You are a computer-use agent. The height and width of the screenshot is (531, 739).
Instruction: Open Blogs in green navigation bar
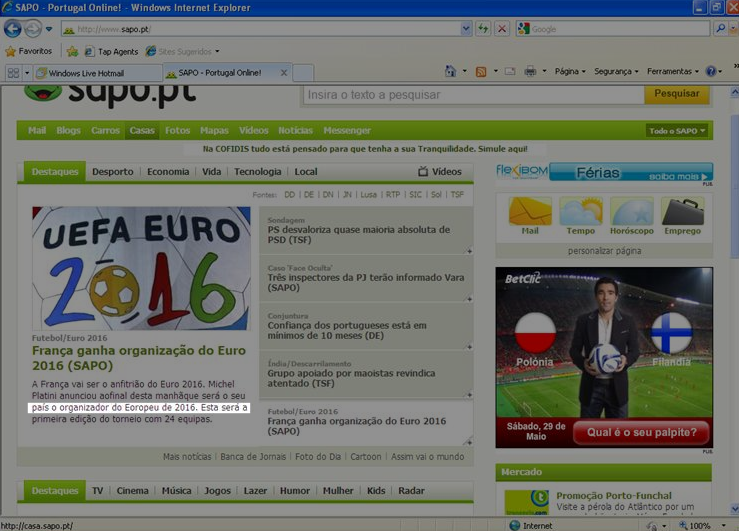coord(68,131)
